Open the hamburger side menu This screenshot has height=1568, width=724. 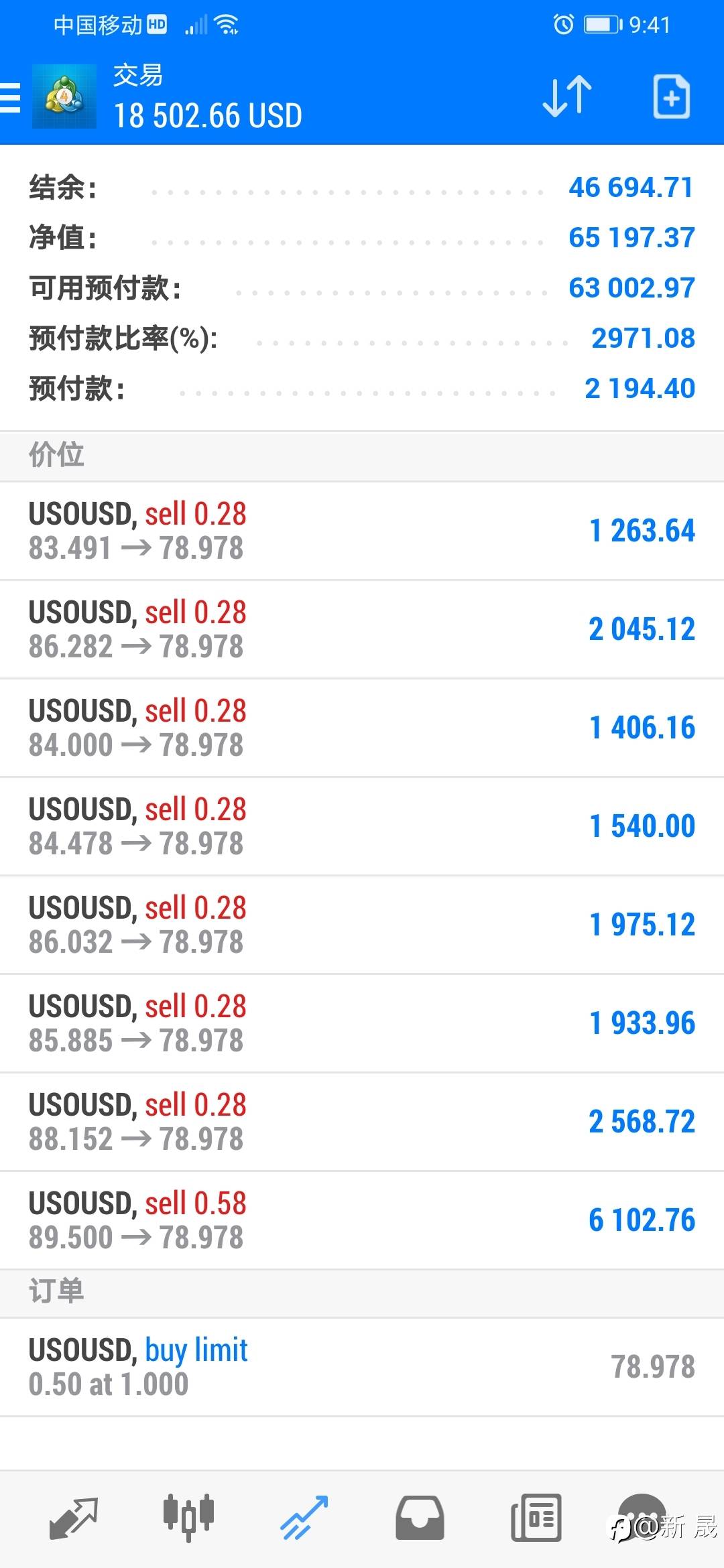pyautogui.click(x=11, y=98)
